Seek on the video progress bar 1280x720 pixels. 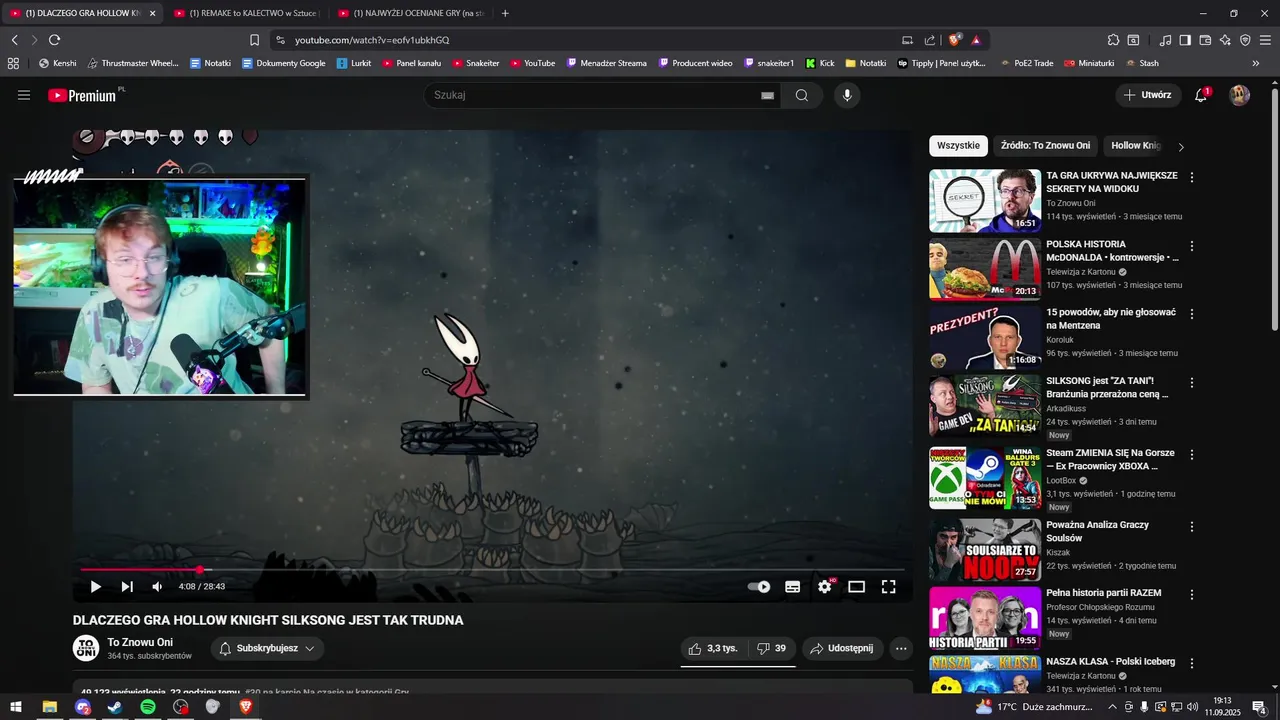click(x=492, y=570)
